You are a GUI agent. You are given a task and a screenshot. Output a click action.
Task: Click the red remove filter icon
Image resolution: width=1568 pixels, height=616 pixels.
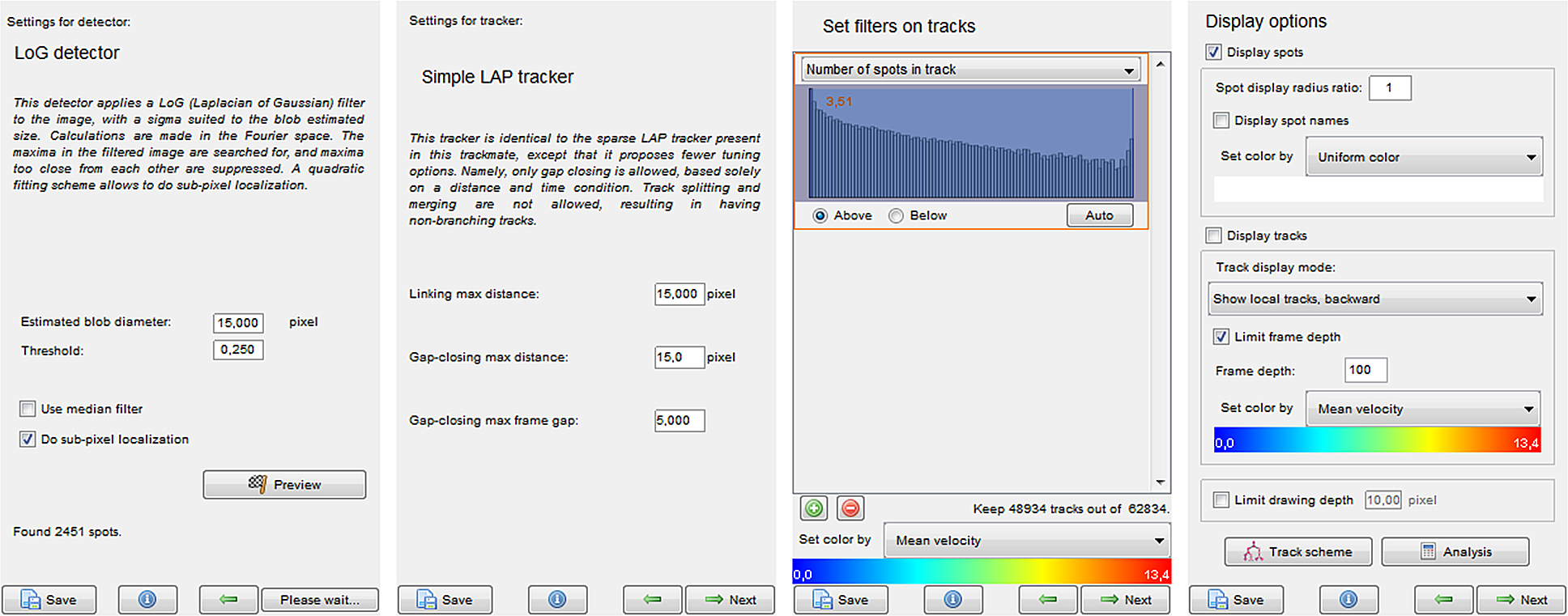pyautogui.click(x=850, y=508)
